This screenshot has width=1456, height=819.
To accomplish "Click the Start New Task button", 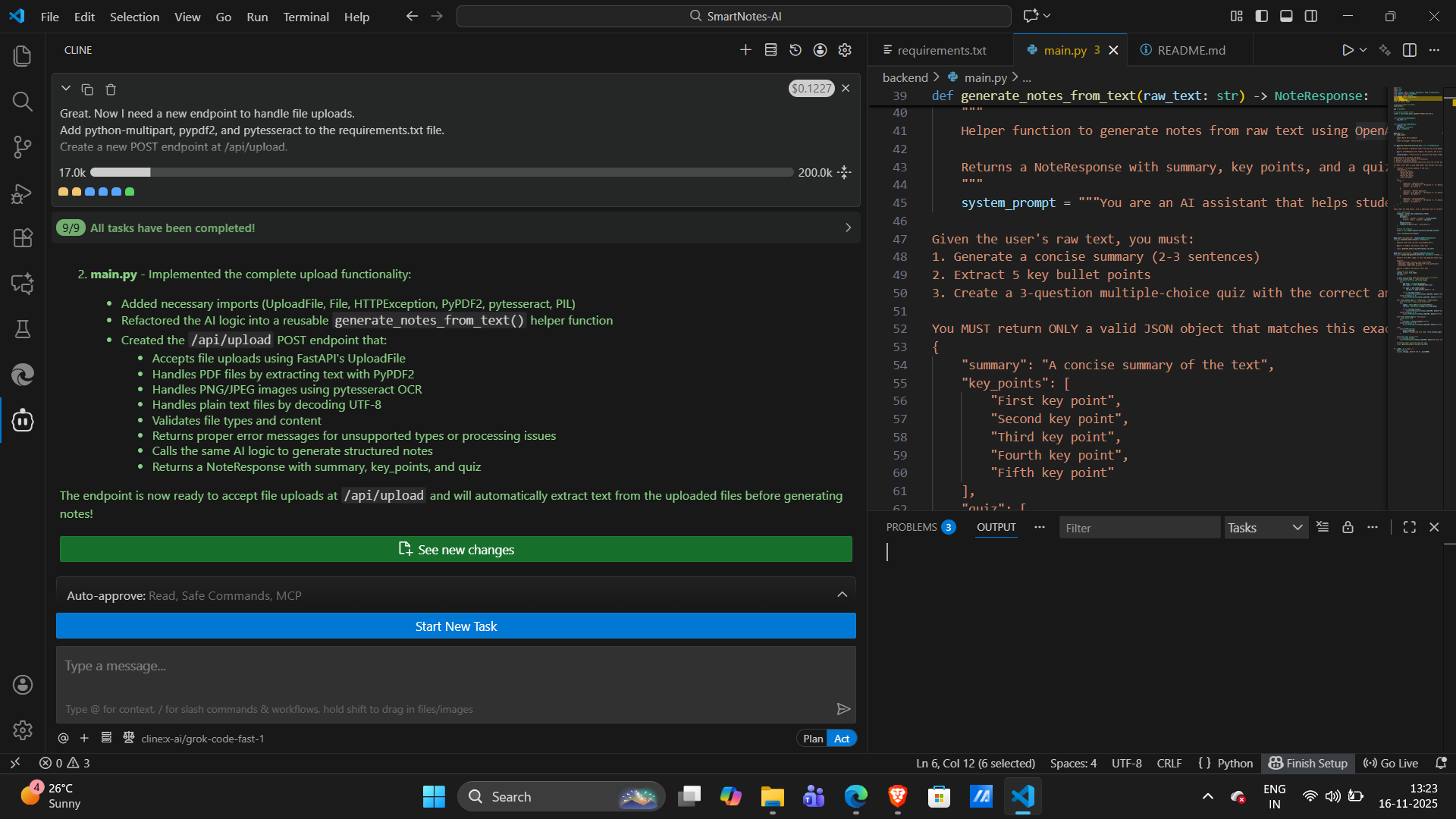I will click(456, 626).
